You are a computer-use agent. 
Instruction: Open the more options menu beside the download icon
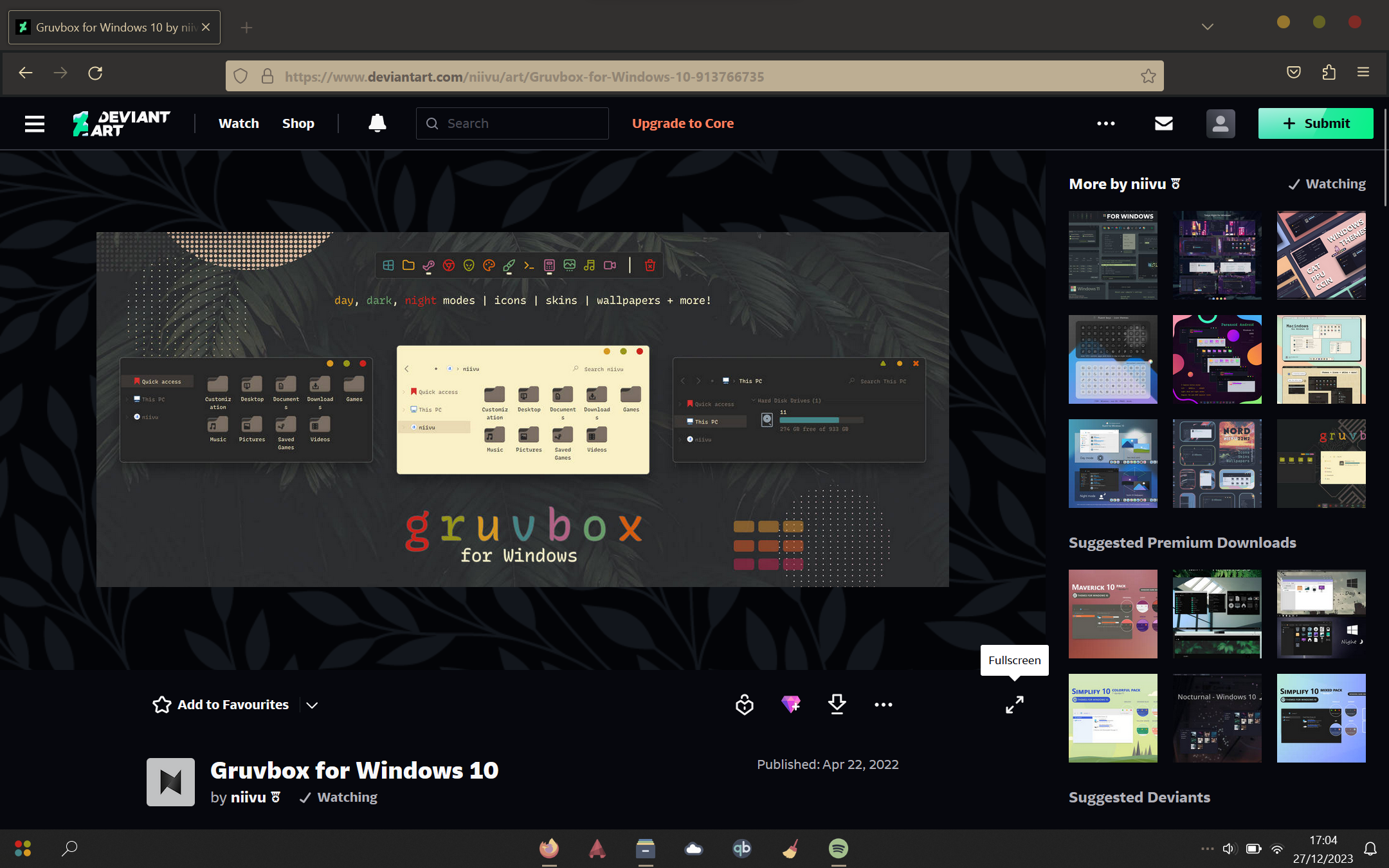click(883, 705)
